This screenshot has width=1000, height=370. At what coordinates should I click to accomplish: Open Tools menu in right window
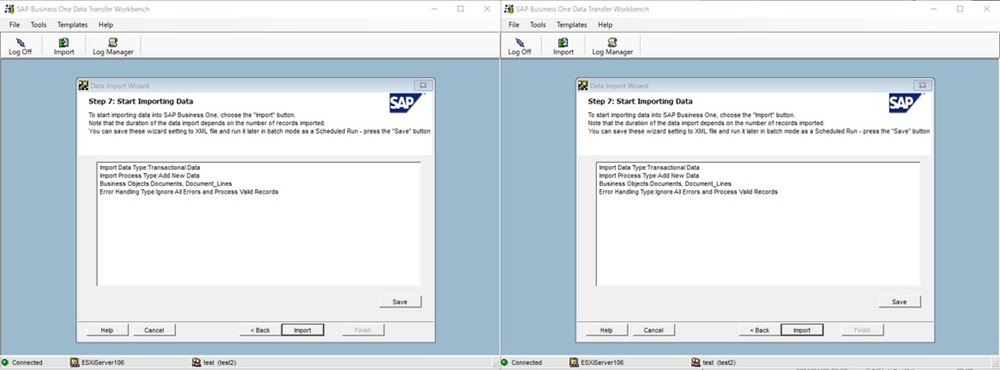[538, 25]
